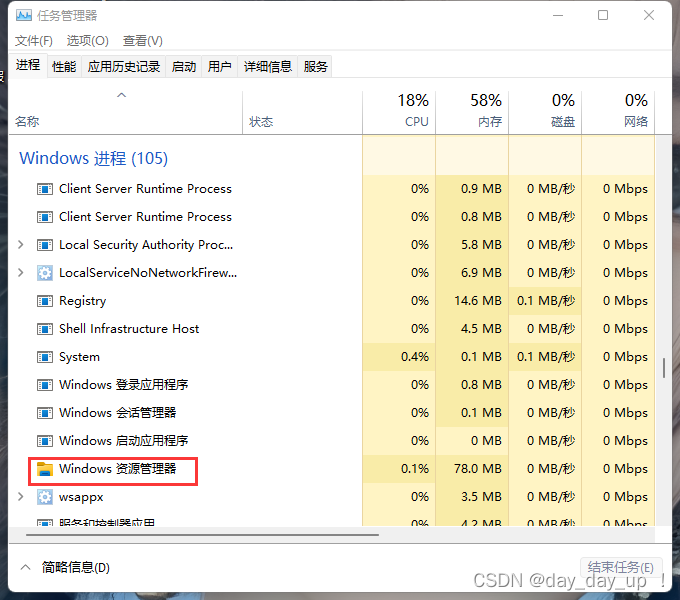Viewport: 680px width, 600px height.
Task: Click icon of first Client Server Runtime Process (0.9 MB)
Action: 45,189
